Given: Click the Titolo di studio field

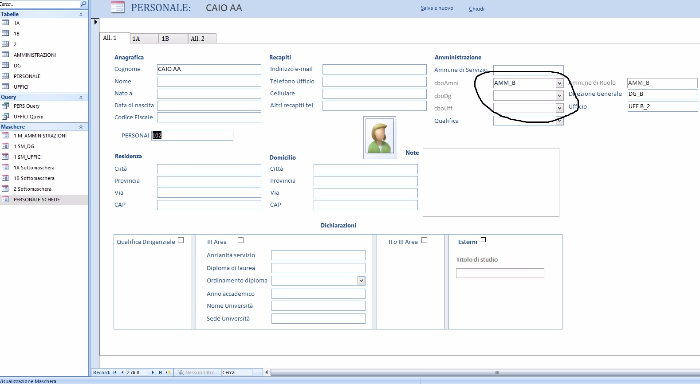Looking at the screenshot, I should (x=500, y=273).
